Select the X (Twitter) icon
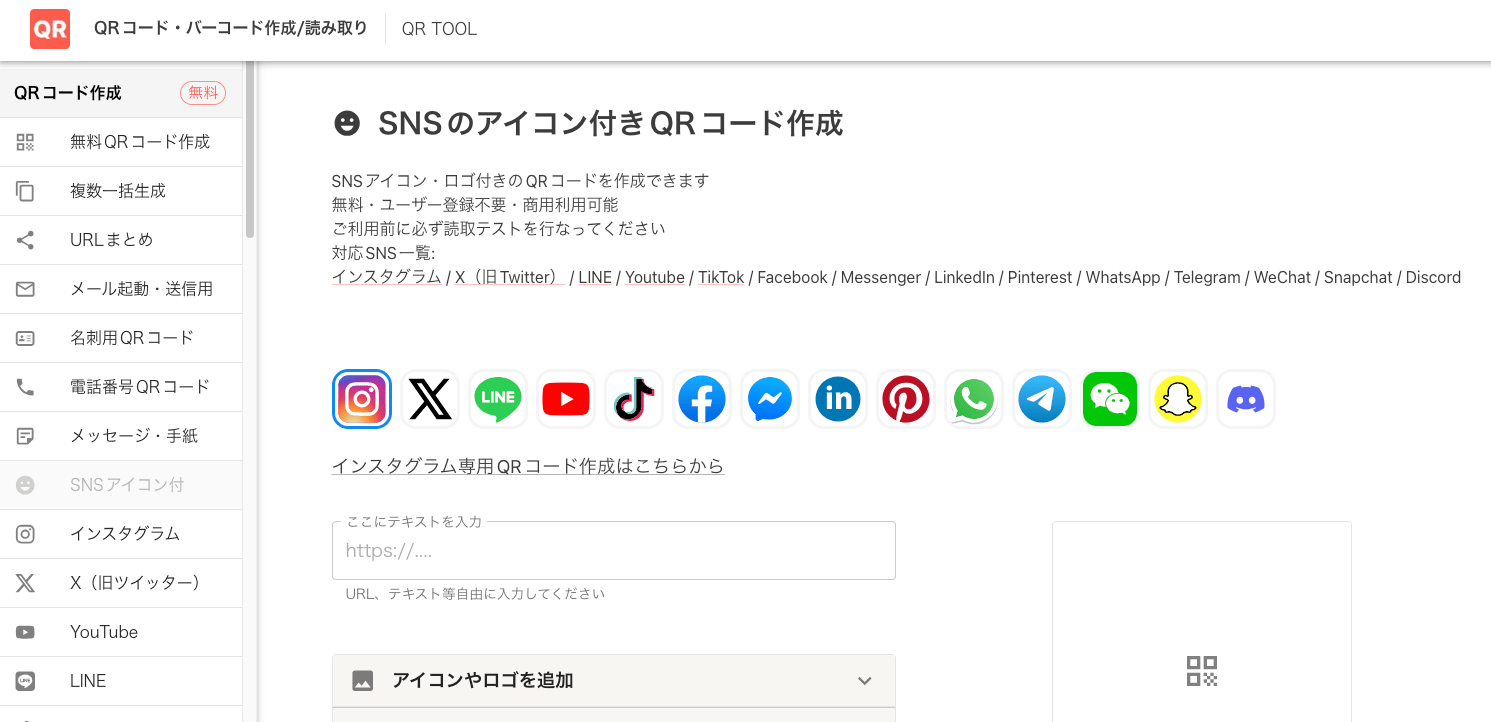Viewport: 1491px width, 722px height. 429,398
